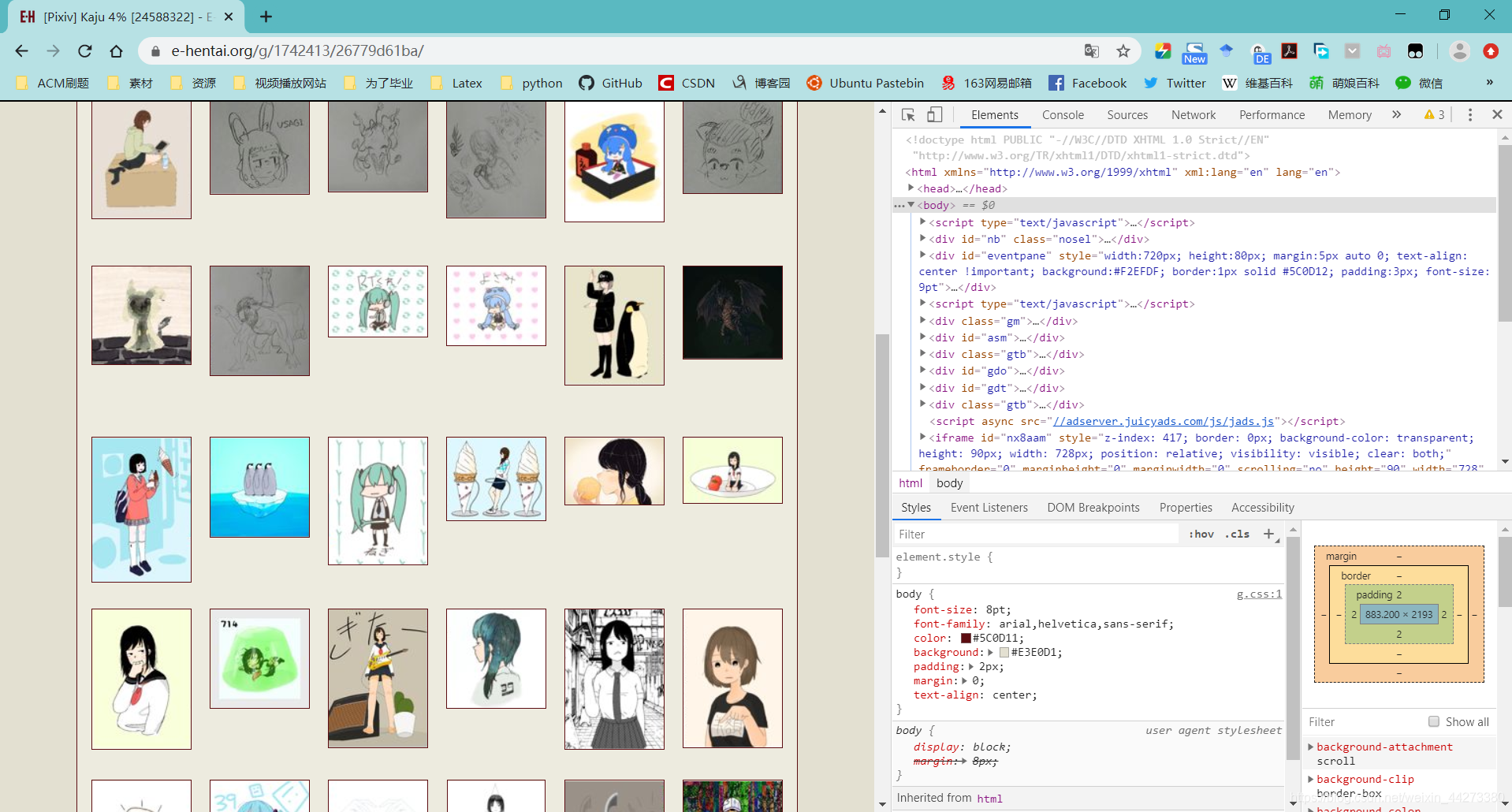Click the Adobe PDF extension icon

pos(1290,51)
